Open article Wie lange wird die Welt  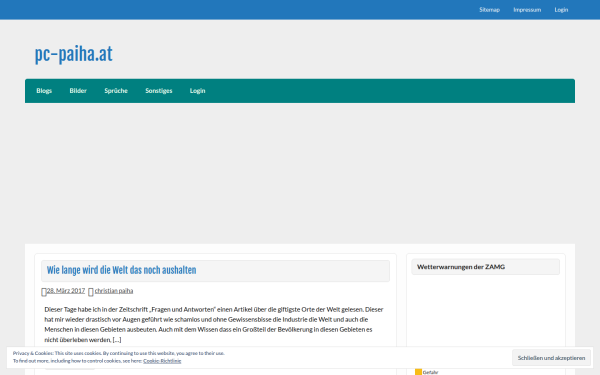[121, 271]
